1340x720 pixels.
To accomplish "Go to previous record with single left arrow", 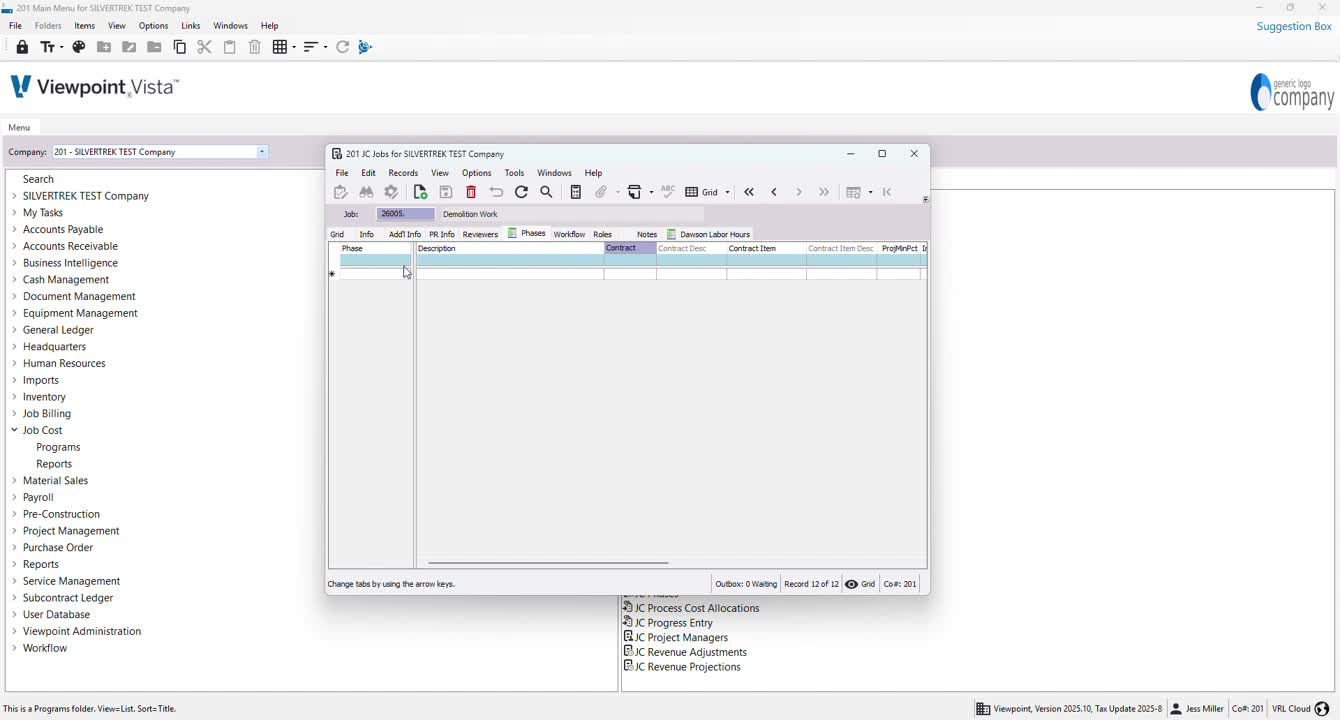I will click(774, 192).
